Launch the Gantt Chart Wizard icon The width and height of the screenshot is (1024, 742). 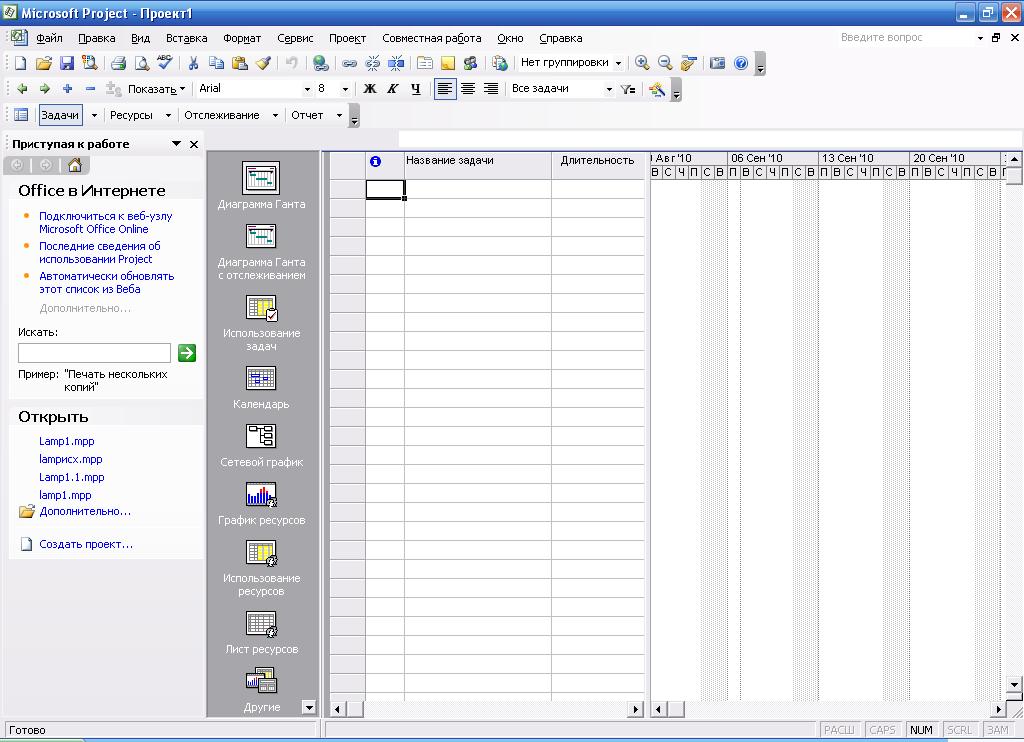coord(658,89)
